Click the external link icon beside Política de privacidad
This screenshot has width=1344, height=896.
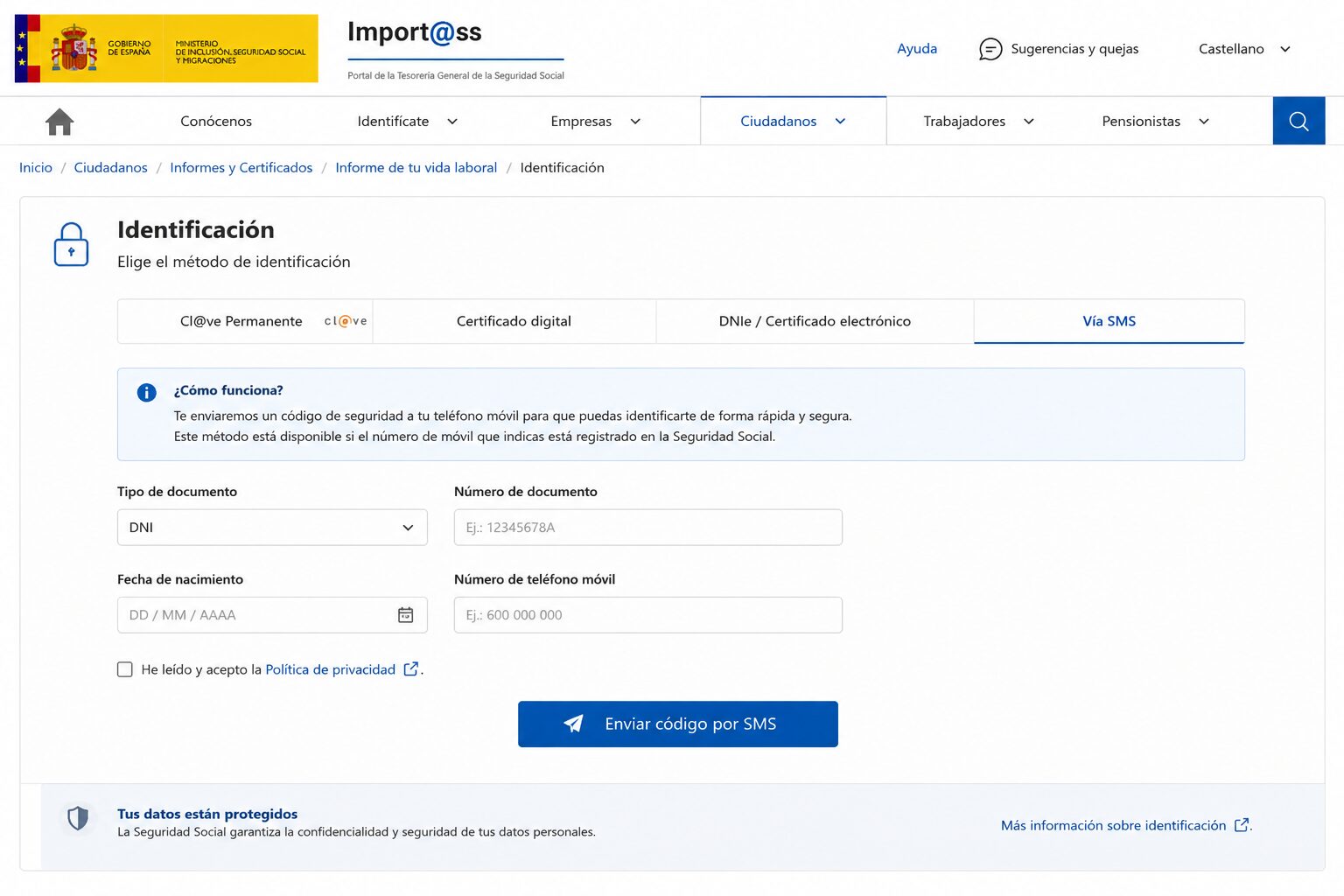click(410, 669)
